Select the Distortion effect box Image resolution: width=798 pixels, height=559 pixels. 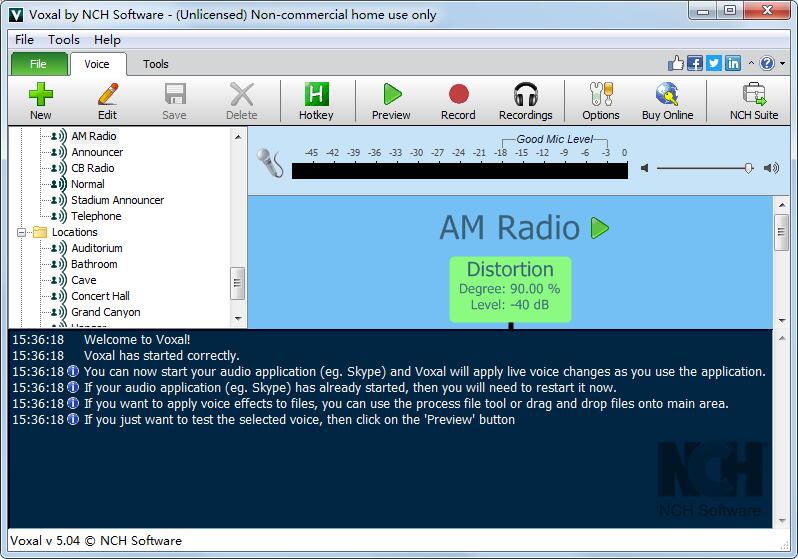click(x=510, y=289)
